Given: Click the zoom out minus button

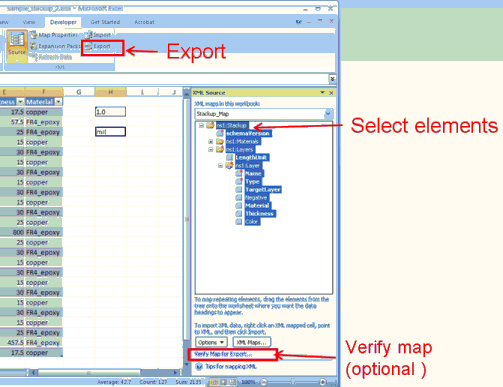Looking at the screenshot, I should pos(263,382).
